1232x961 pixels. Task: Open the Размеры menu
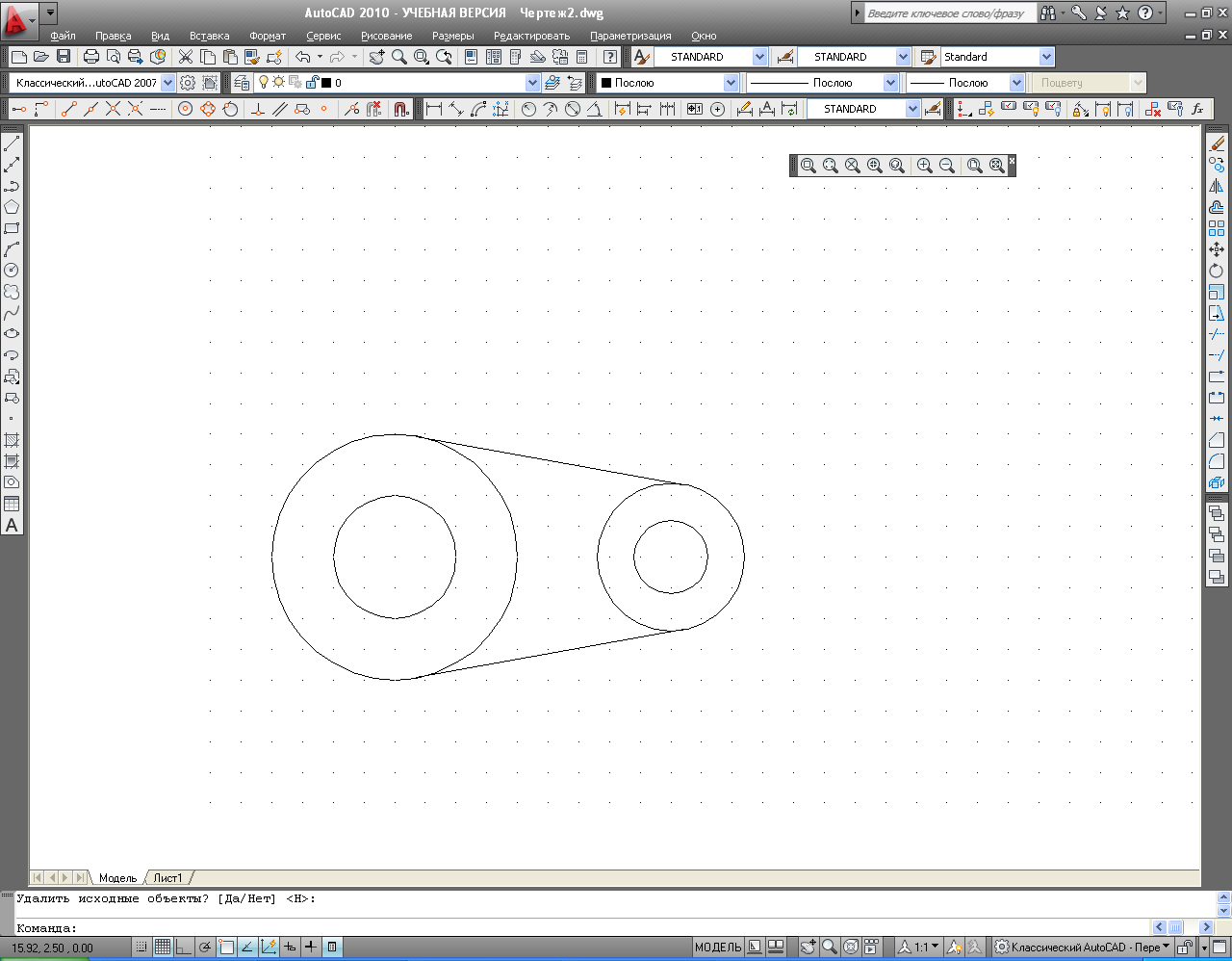(452, 36)
